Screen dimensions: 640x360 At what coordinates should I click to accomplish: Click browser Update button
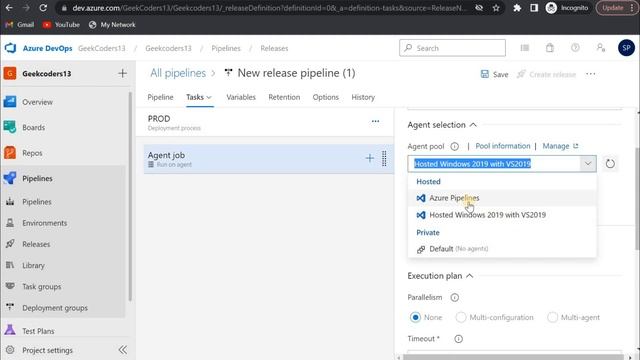pos(616,8)
